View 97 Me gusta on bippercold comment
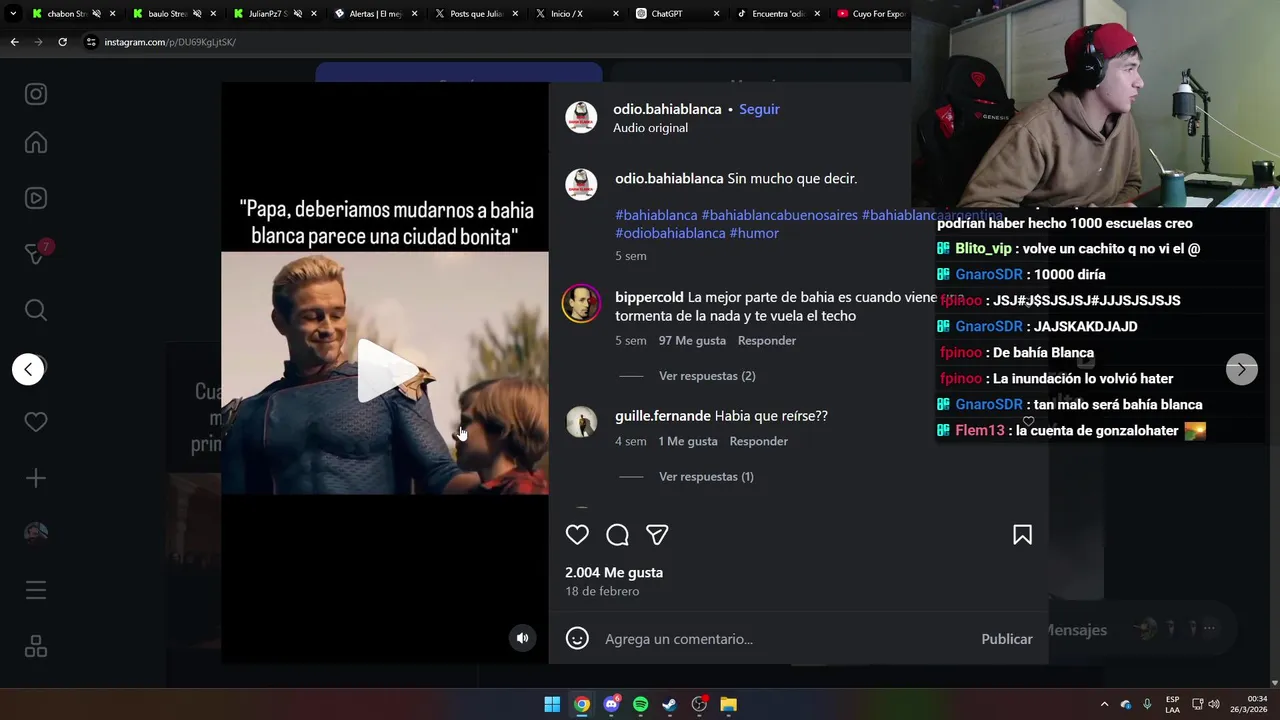This screenshot has width=1280, height=720. (692, 340)
